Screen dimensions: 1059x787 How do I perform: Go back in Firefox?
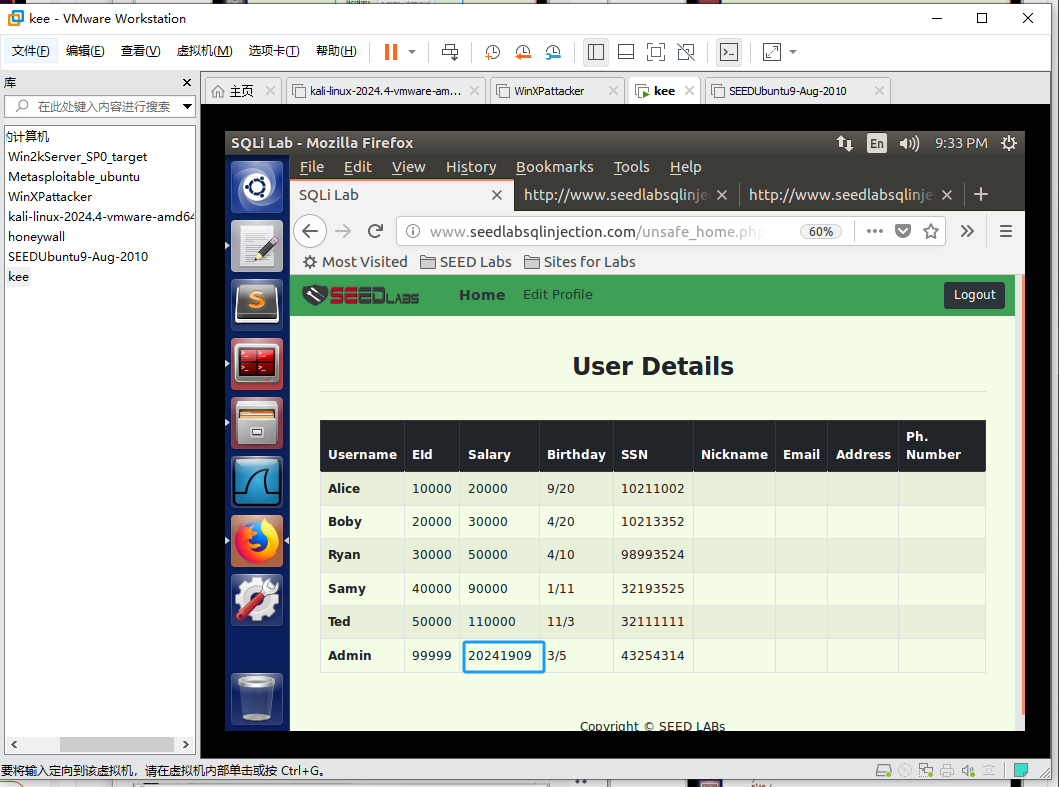point(310,232)
